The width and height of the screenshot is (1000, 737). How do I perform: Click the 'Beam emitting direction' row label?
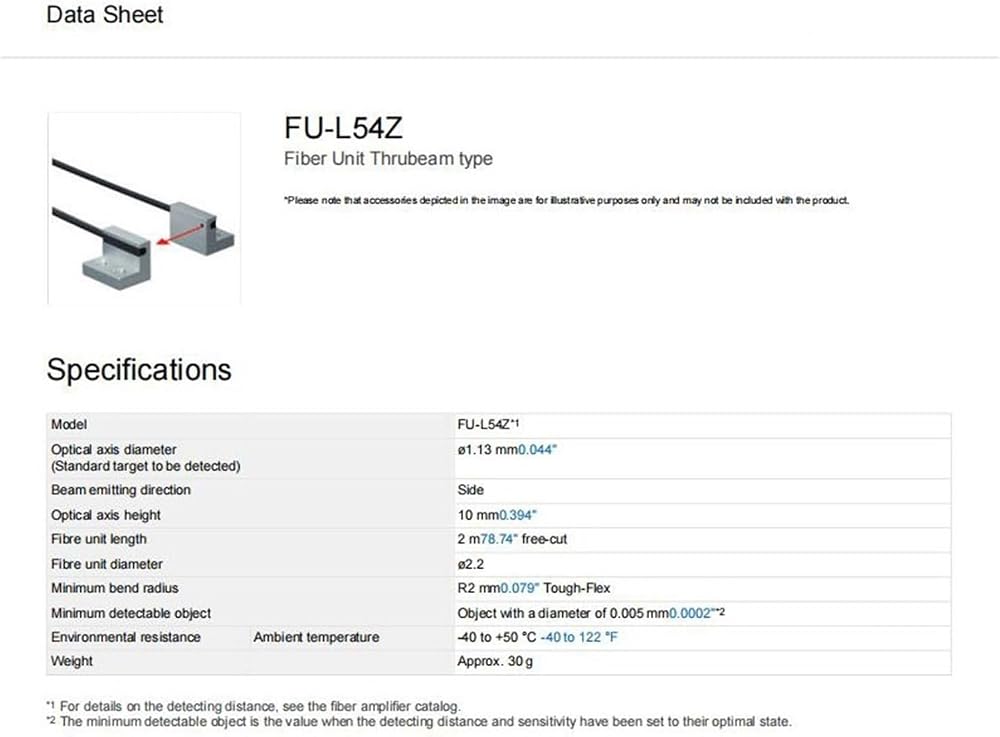[x=121, y=490]
